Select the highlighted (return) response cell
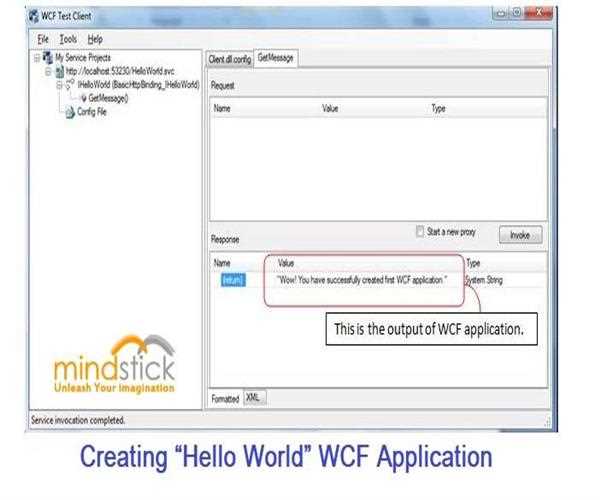The image size is (600, 500). pos(233,280)
